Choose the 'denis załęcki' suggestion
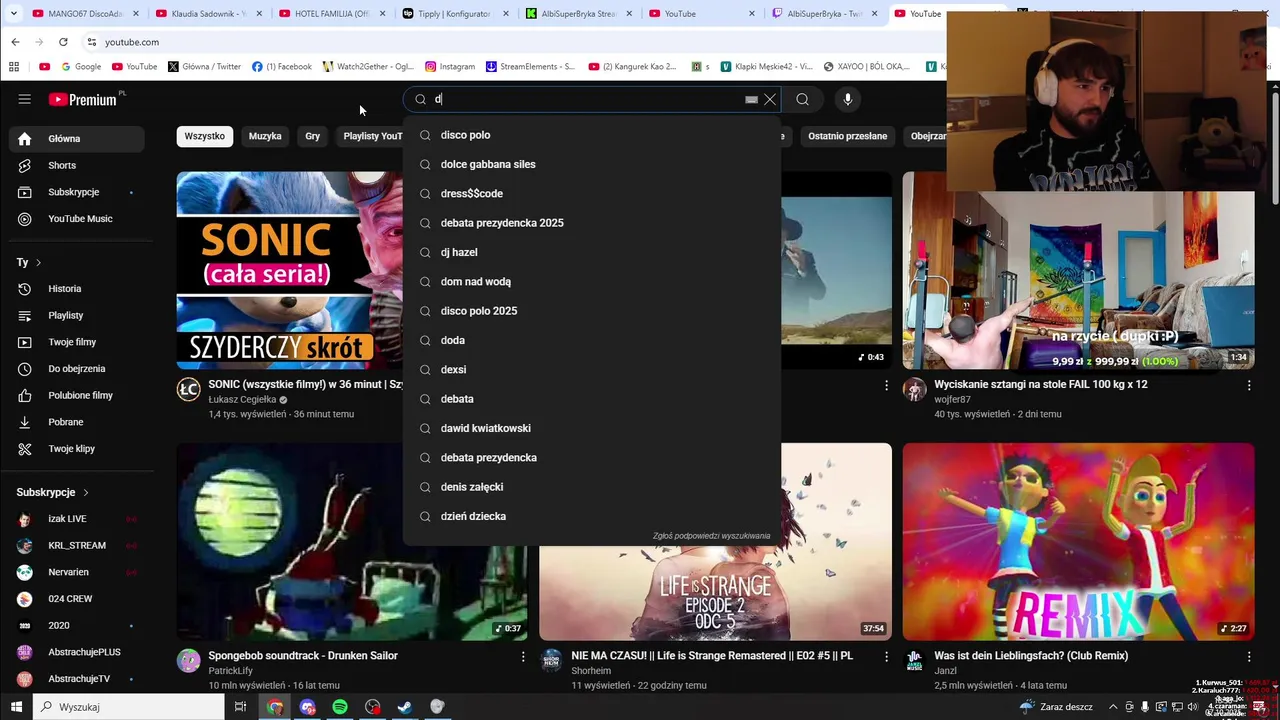The width and height of the screenshot is (1280, 720). [592, 487]
